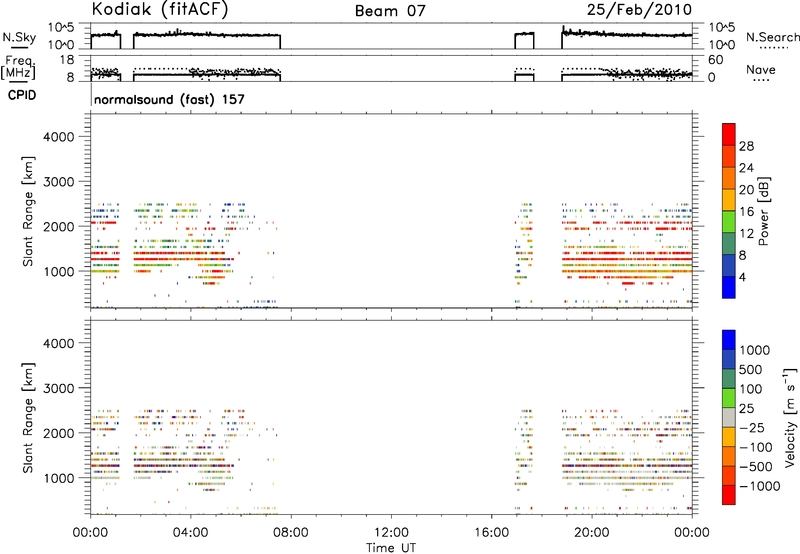Click the '20:00' time axis label
Viewport: 800px width, 554px height.
pyautogui.click(x=592, y=533)
